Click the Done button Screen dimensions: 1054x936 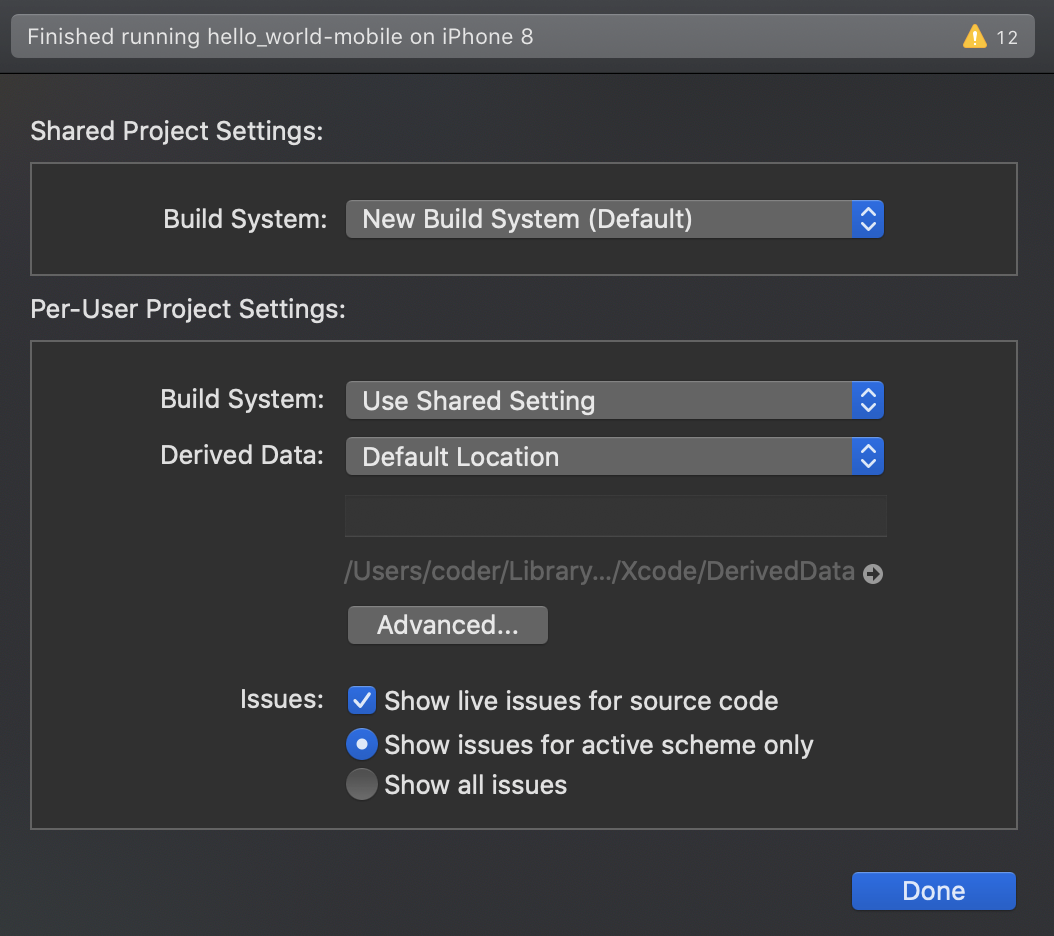(933, 891)
